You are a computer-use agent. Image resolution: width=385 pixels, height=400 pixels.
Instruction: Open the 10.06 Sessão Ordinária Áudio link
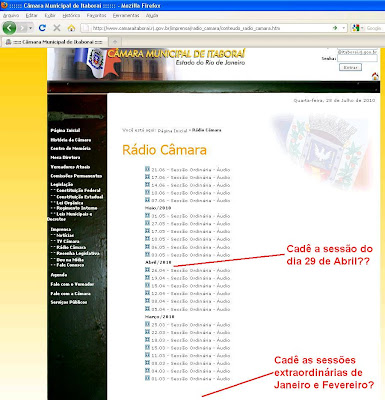click(191, 193)
